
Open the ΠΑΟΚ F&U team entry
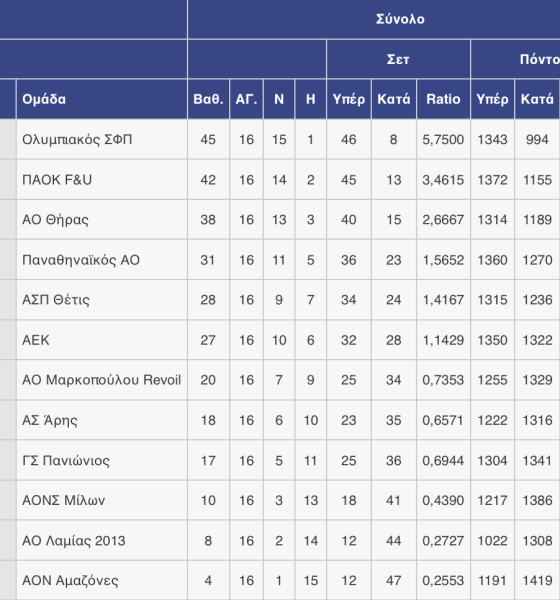[x=57, y=179]
